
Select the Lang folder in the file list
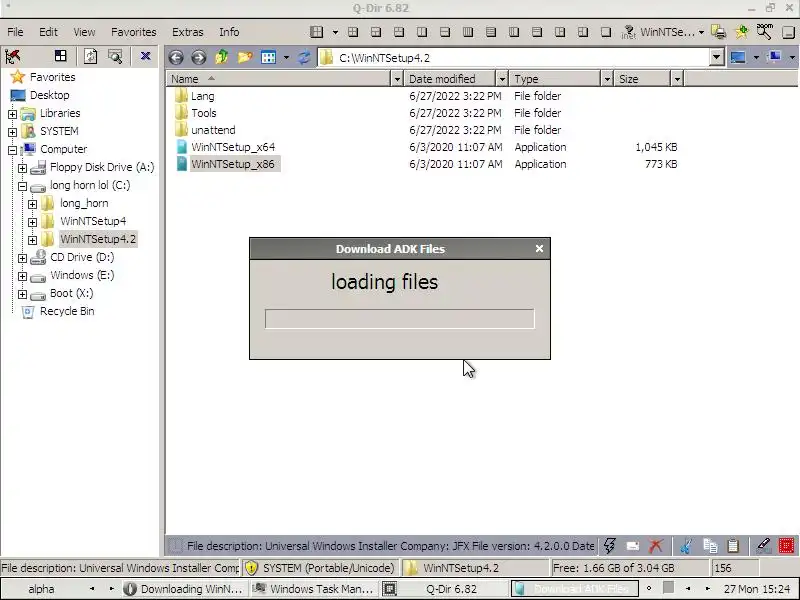[x=203, y=96]
